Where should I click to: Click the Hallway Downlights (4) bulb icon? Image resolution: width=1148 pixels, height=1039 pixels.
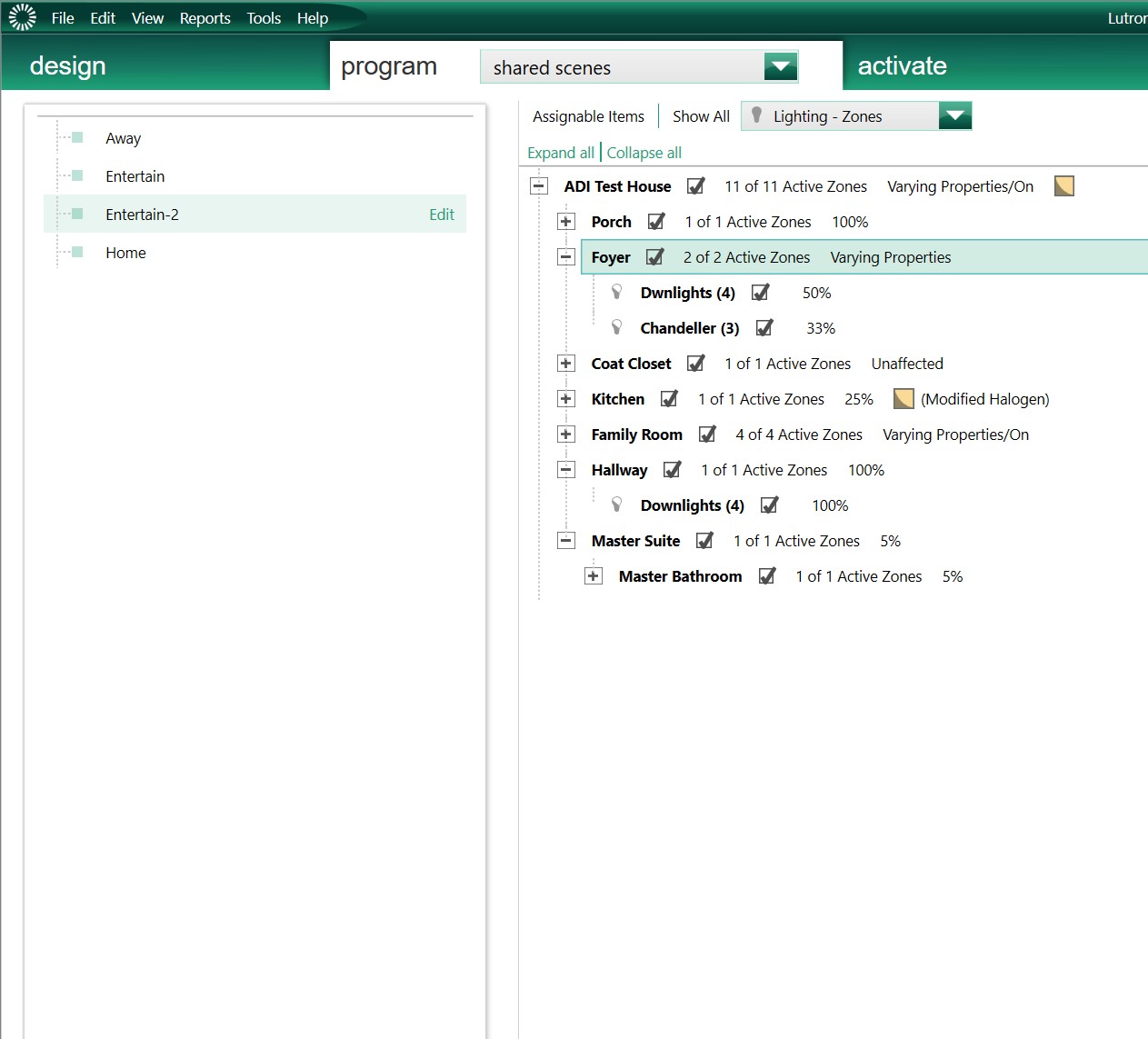pos(616,505)
